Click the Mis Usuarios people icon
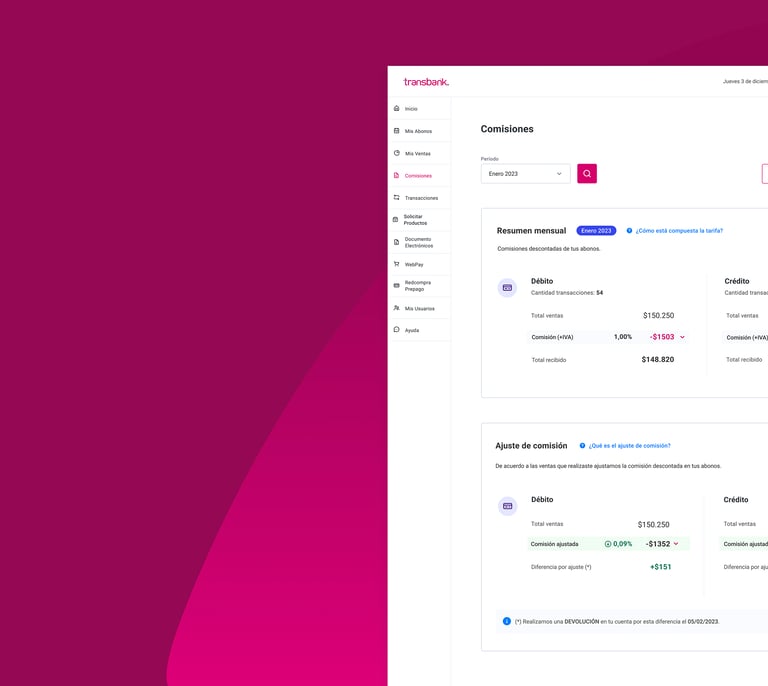 [396, 308]
